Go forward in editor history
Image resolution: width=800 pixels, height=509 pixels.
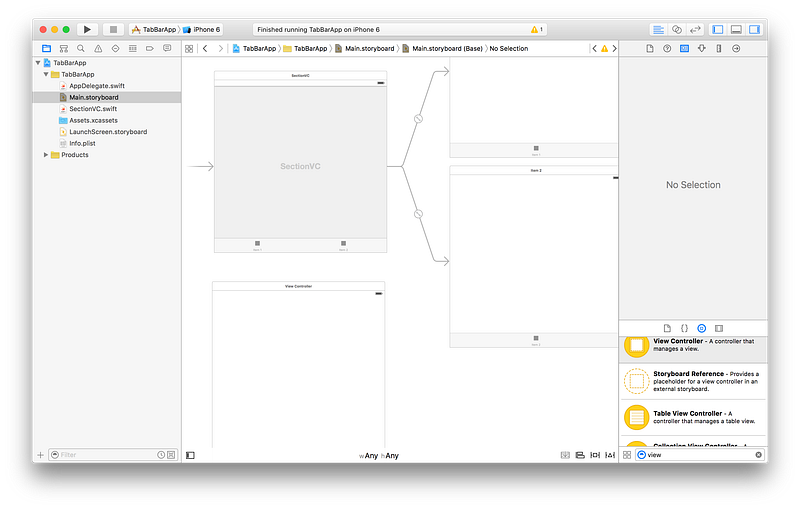click(220, 48)
